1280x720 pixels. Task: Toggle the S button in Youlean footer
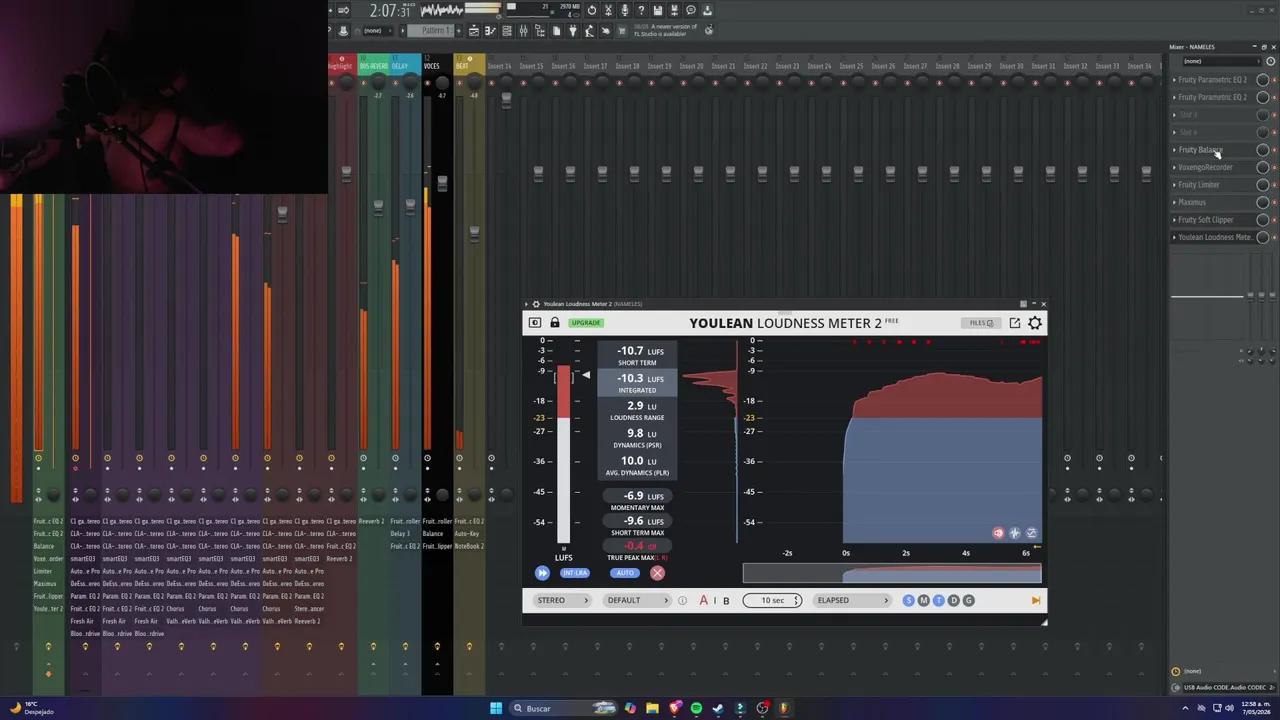(909, 601)
